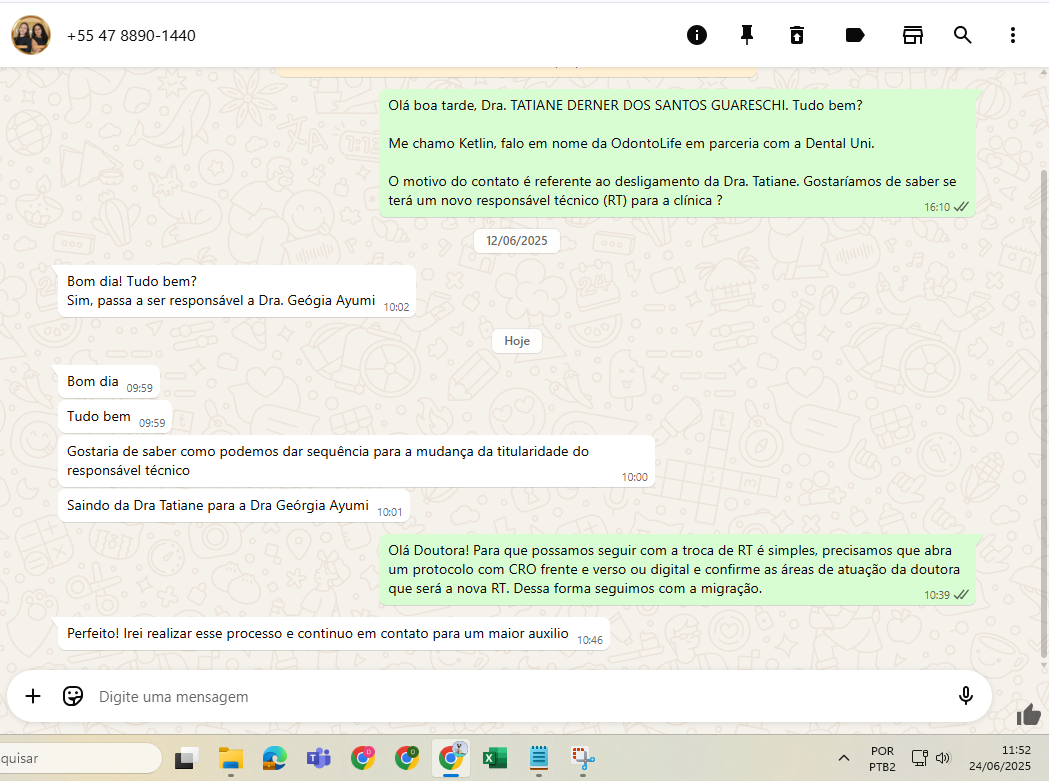Select message 'Saindo da Dra Tatiane para a Dra Geórgia'
Screen dimensions: 1049x781
click(234, 506)
